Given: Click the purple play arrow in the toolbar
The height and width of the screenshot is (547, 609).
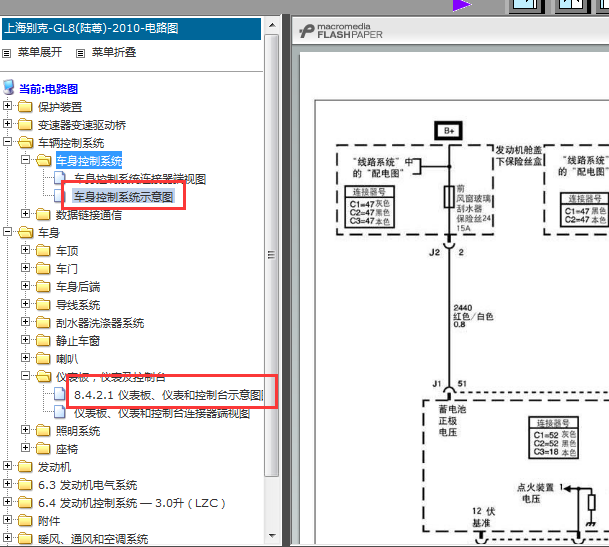Looking at the screenshot, I should coord(461,5).
